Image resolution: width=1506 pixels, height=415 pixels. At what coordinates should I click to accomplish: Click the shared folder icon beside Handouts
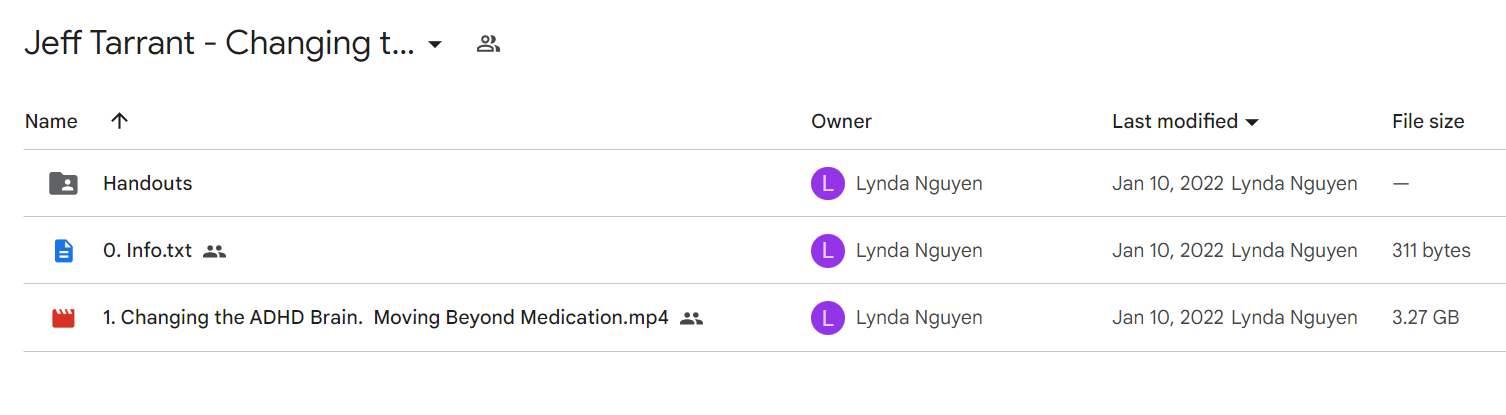click(63, 184)
